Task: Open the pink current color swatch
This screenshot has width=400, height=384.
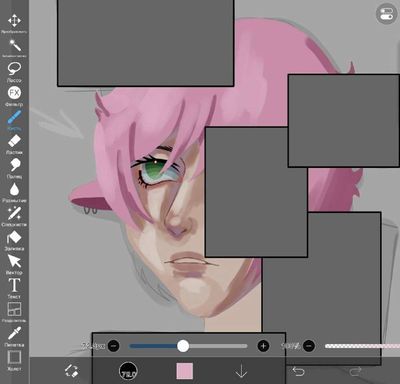Action: coord(184,371)
